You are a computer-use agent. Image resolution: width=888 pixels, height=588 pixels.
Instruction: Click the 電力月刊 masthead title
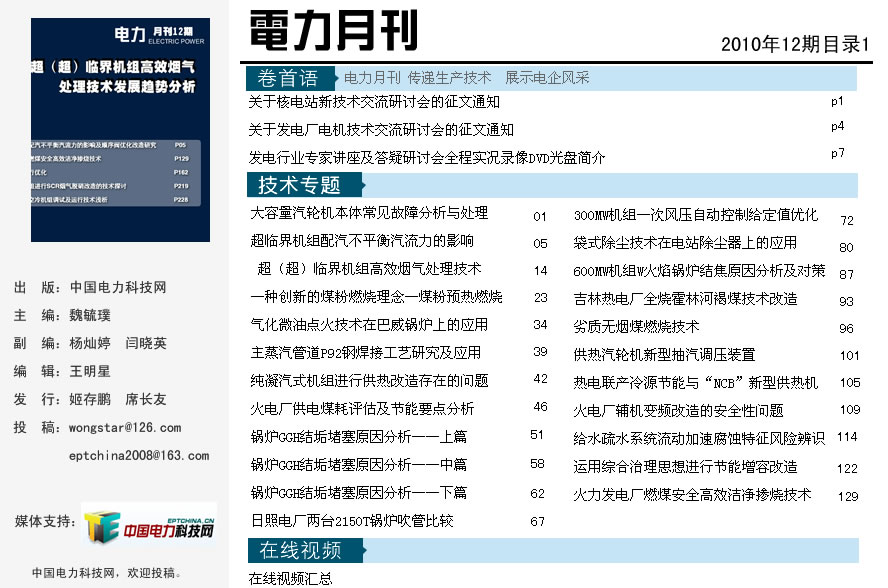point(333,30)
